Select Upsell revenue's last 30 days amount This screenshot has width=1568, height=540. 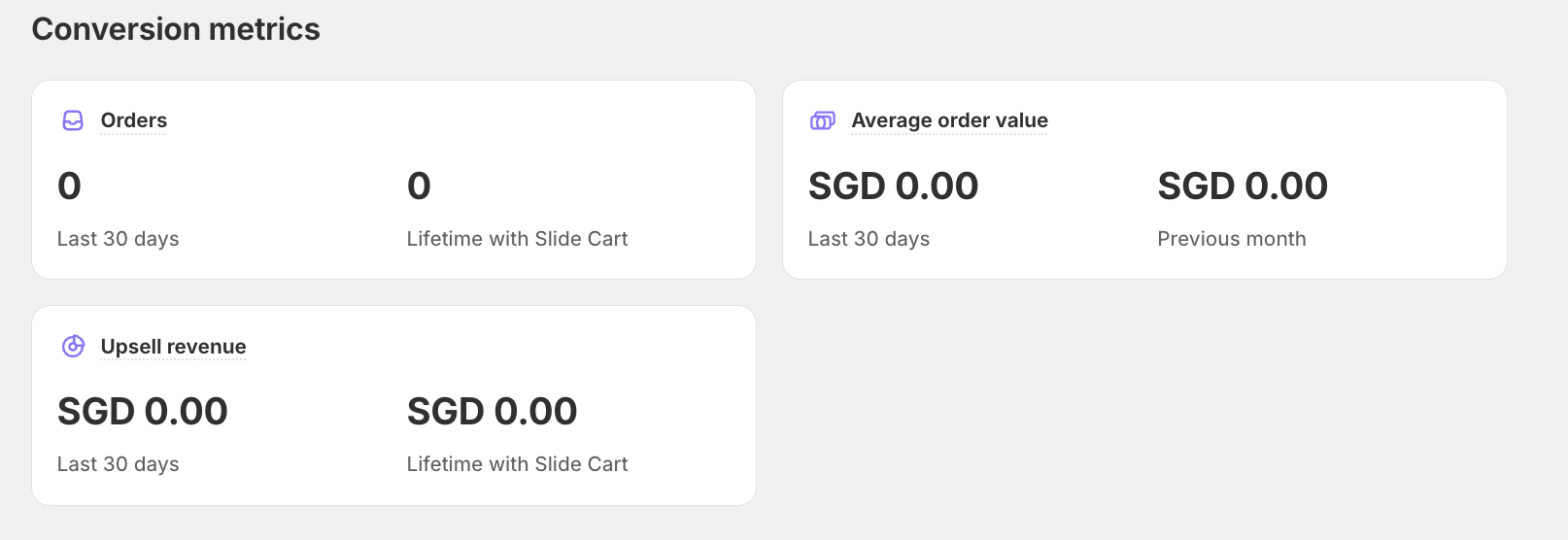[142, 412]
